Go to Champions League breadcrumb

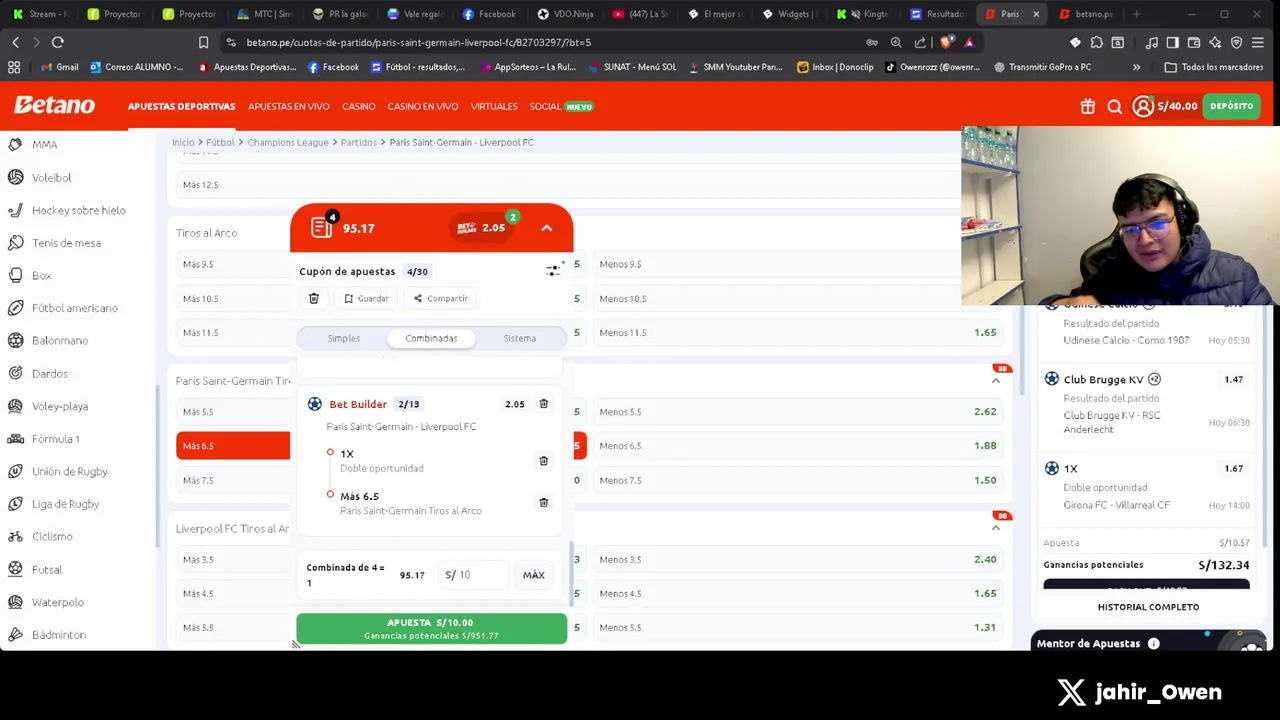pyautogui.click(x=288, y=142)
